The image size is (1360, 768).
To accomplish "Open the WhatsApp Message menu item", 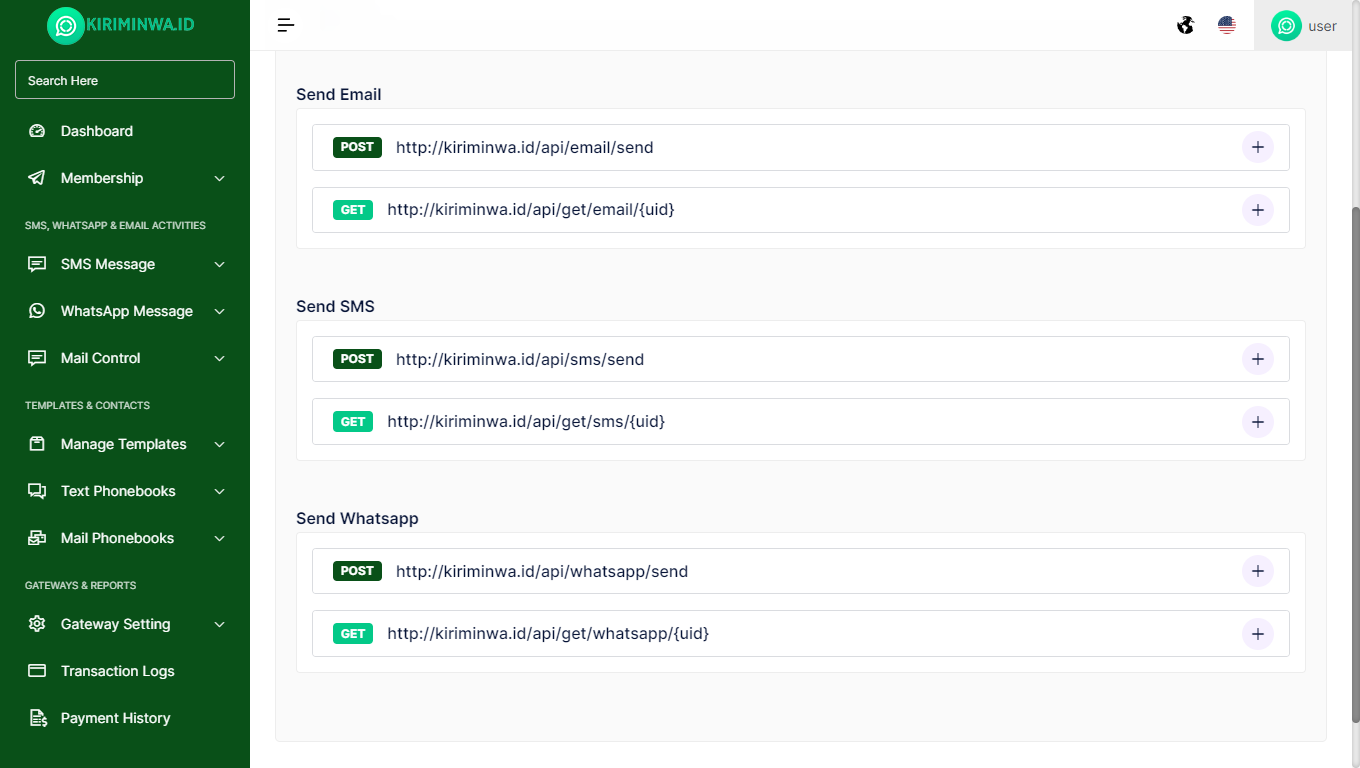I will 125,311.
